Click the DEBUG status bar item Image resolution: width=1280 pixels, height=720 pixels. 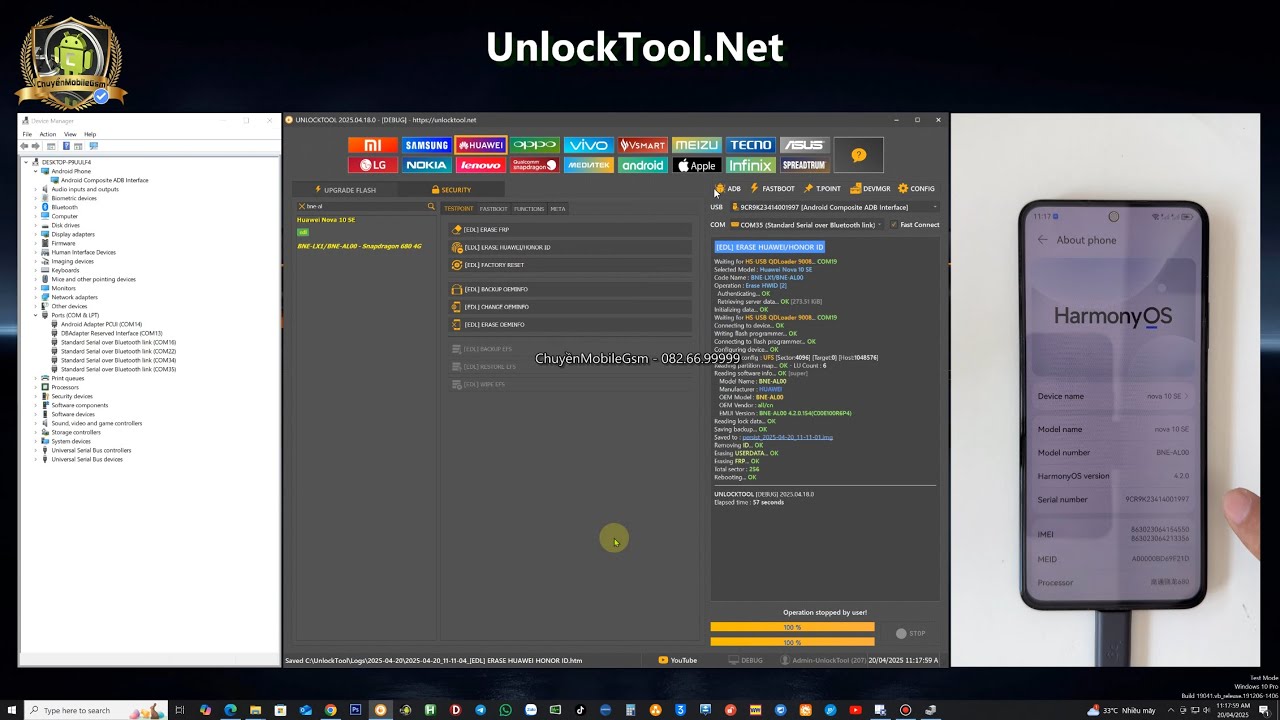point(746,660)
